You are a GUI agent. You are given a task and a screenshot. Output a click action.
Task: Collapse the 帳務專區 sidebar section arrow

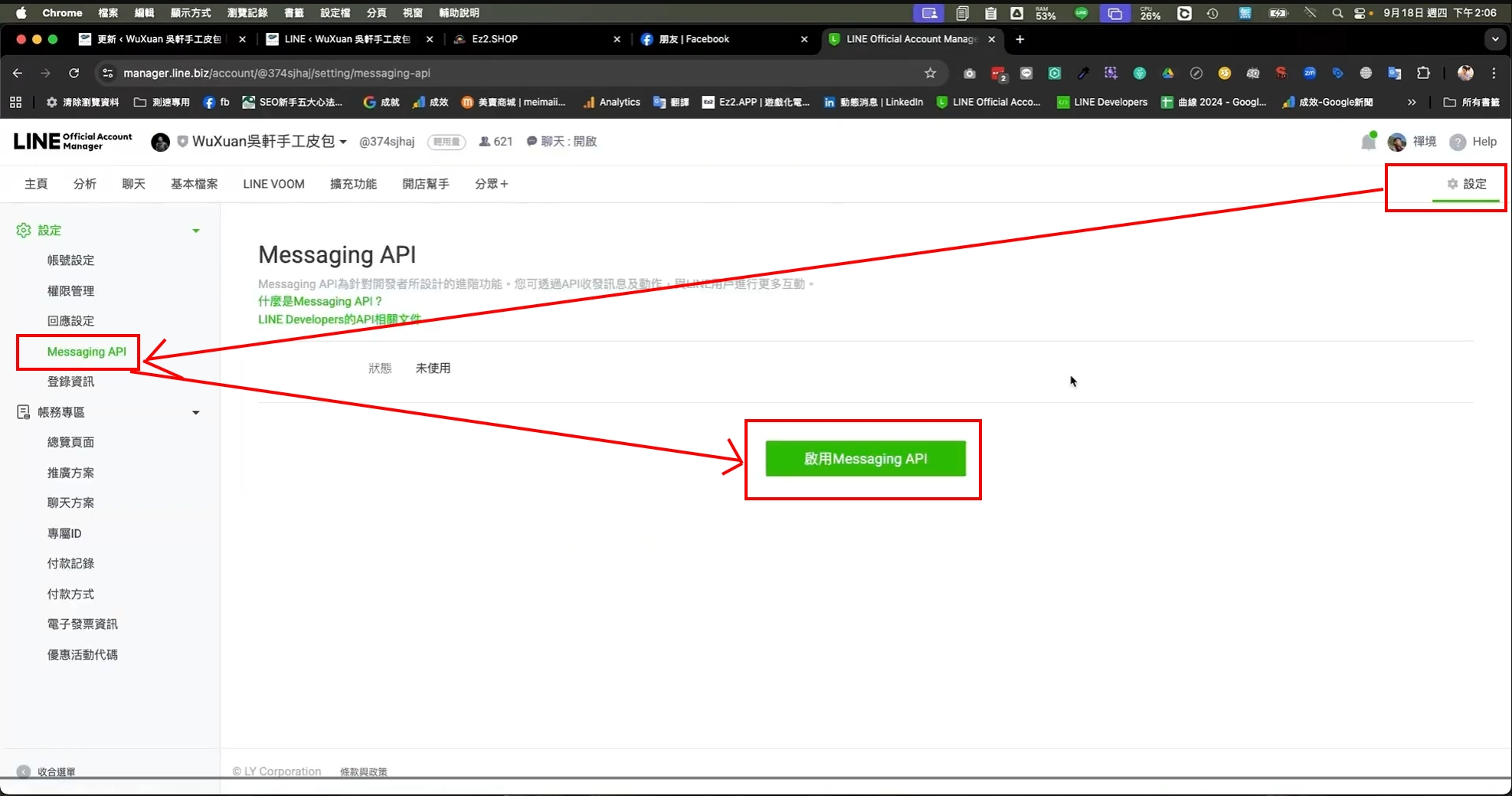196,412
